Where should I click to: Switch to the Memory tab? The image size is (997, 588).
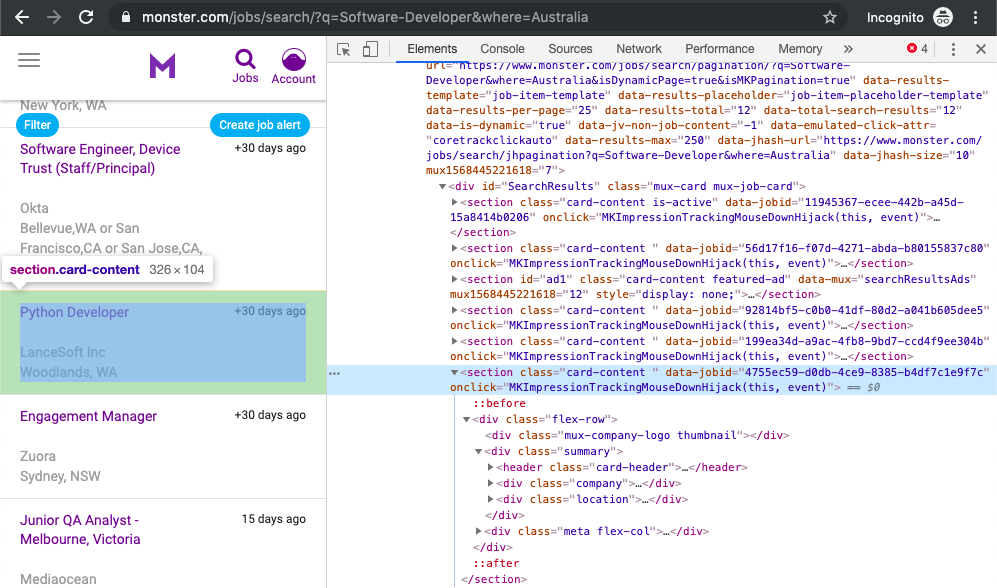(800, 49)
